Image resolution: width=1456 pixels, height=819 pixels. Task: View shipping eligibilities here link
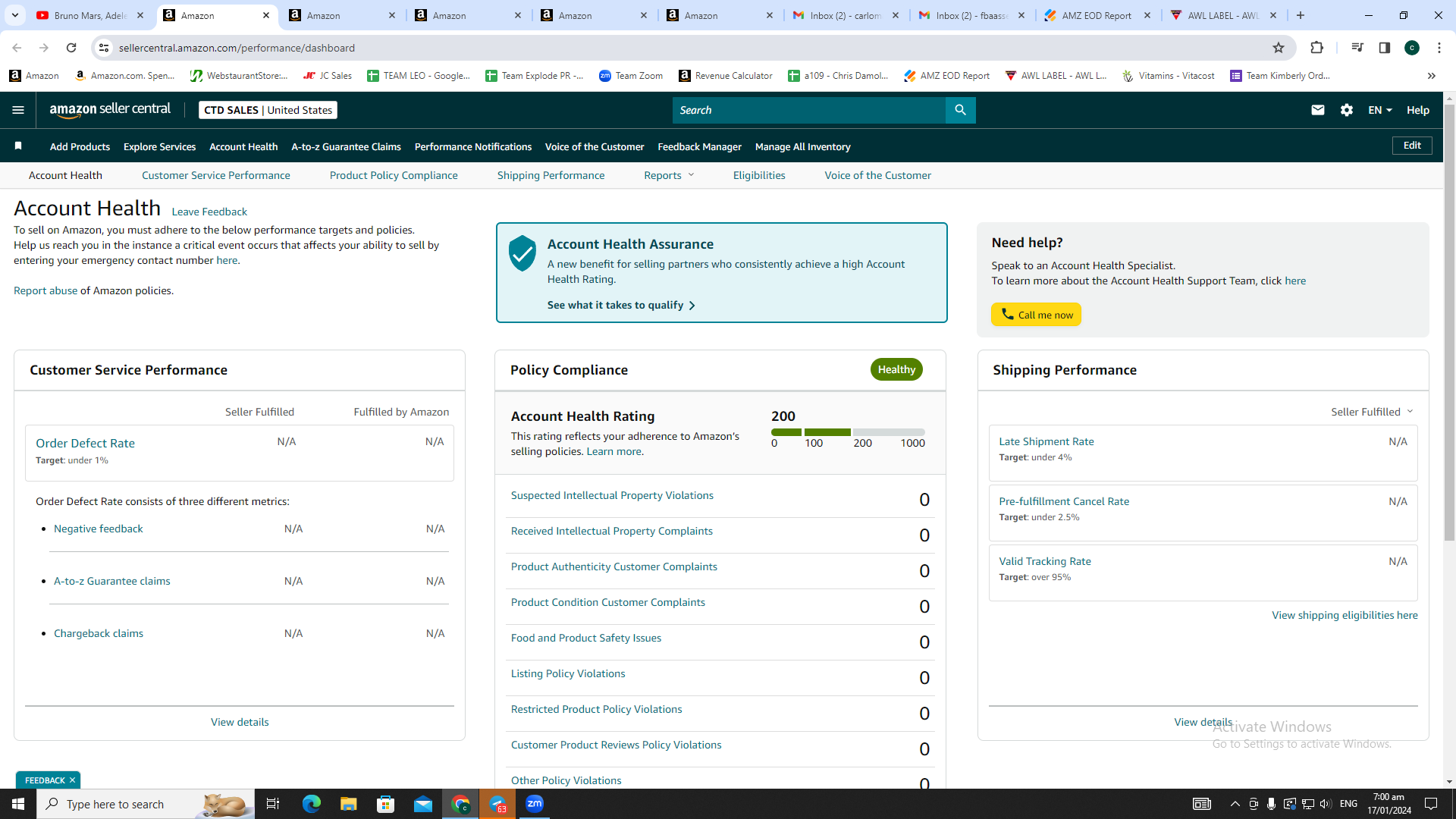(x=1345, y=615)
